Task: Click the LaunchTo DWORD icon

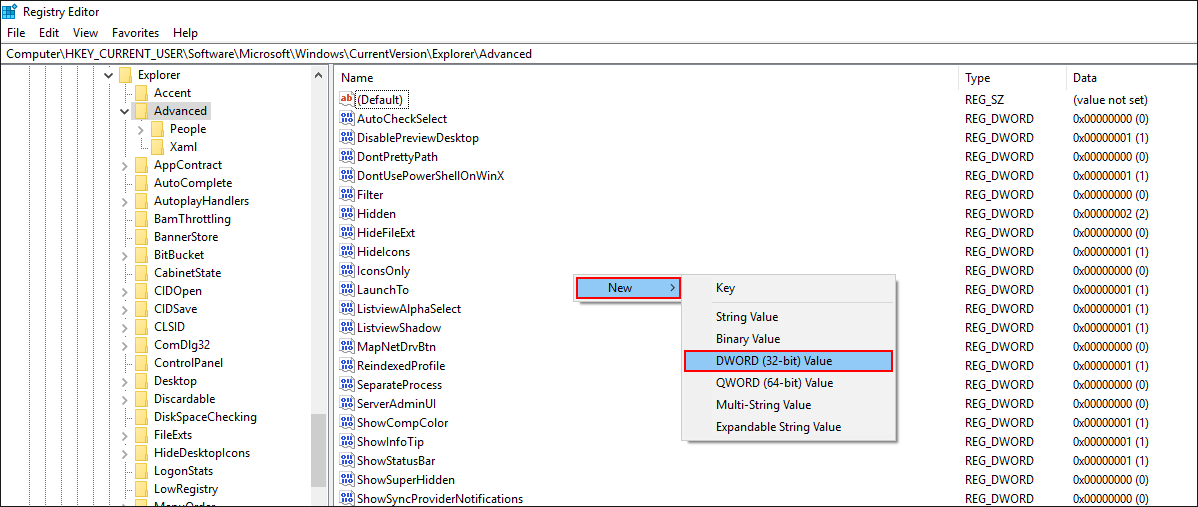Action: tap(347, 289)
